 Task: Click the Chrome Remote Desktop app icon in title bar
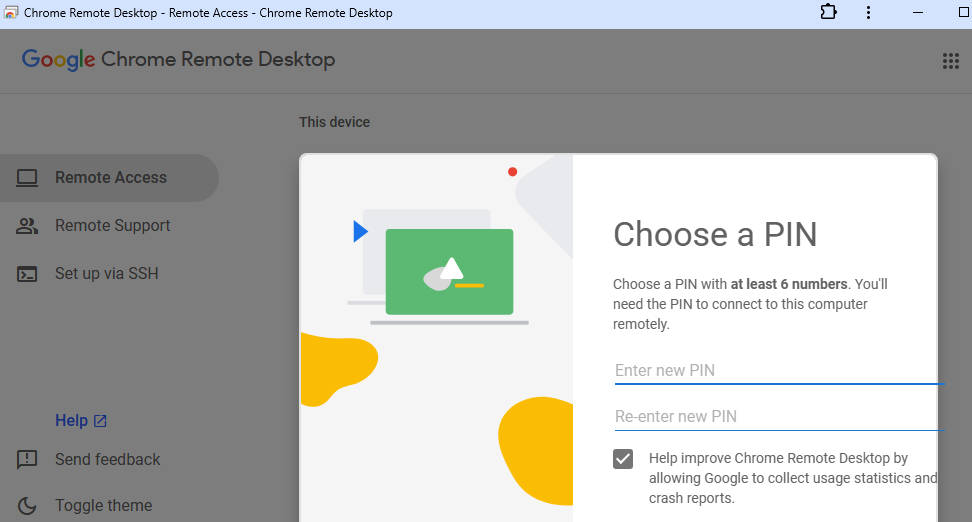11,12
